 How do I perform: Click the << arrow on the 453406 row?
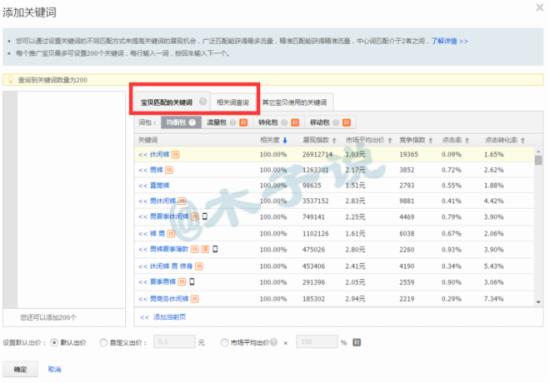143,266
